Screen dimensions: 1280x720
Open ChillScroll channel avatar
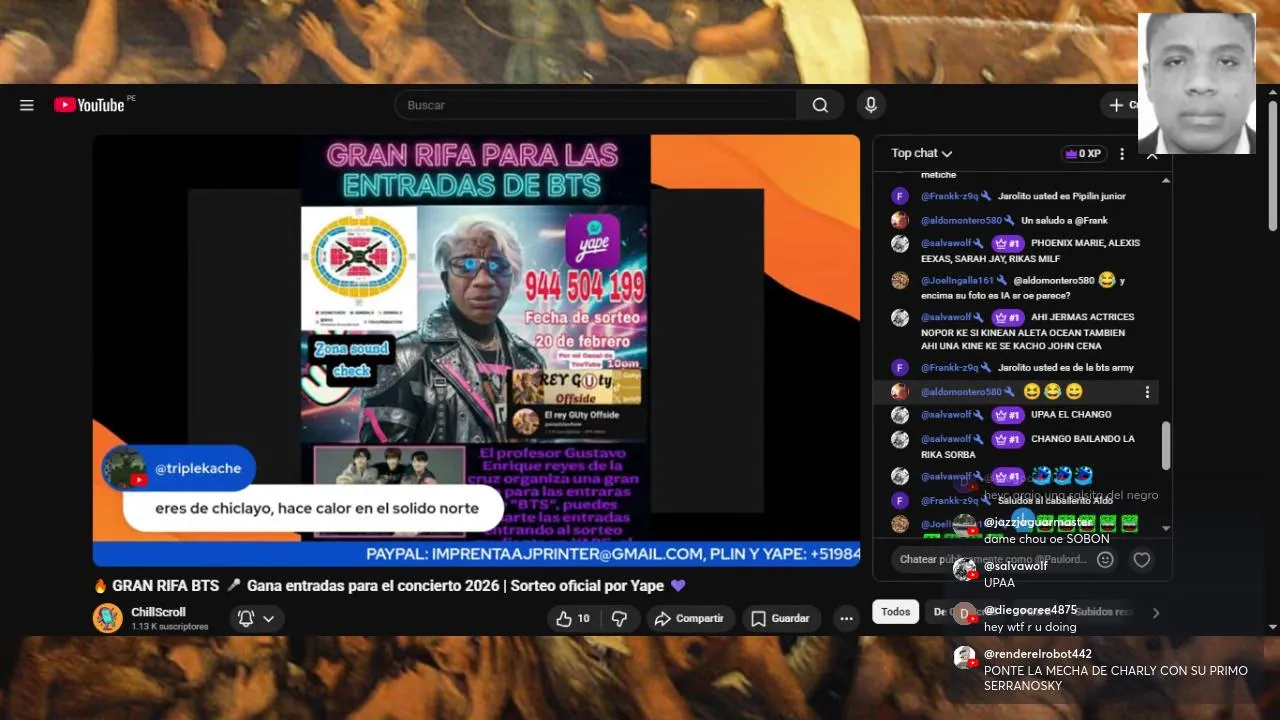108,618
